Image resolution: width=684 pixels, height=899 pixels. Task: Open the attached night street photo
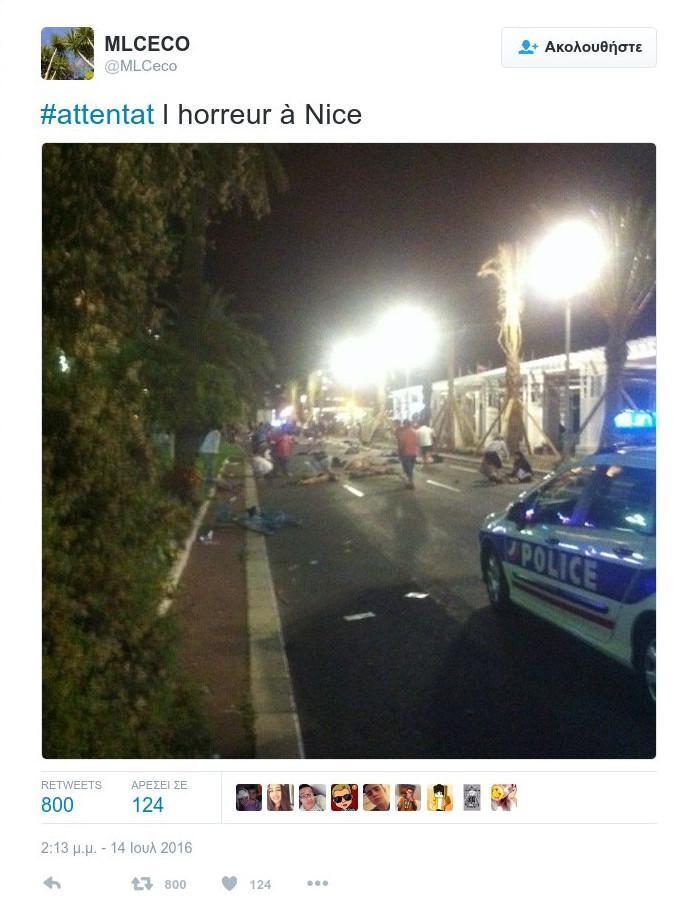pyautogui.click(x=349, y=451)
